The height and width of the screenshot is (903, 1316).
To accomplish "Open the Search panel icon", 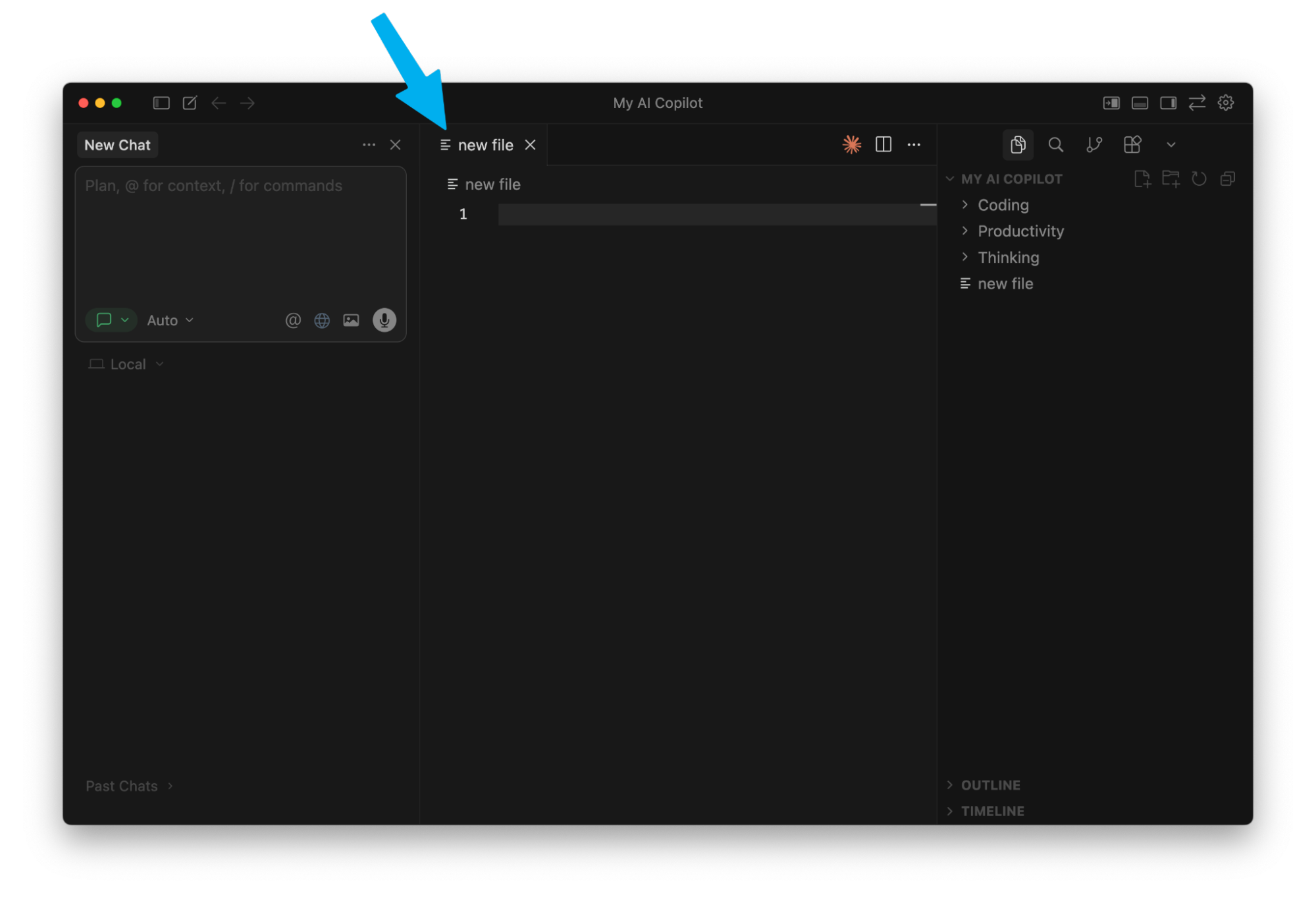I will click(1055, 145).
